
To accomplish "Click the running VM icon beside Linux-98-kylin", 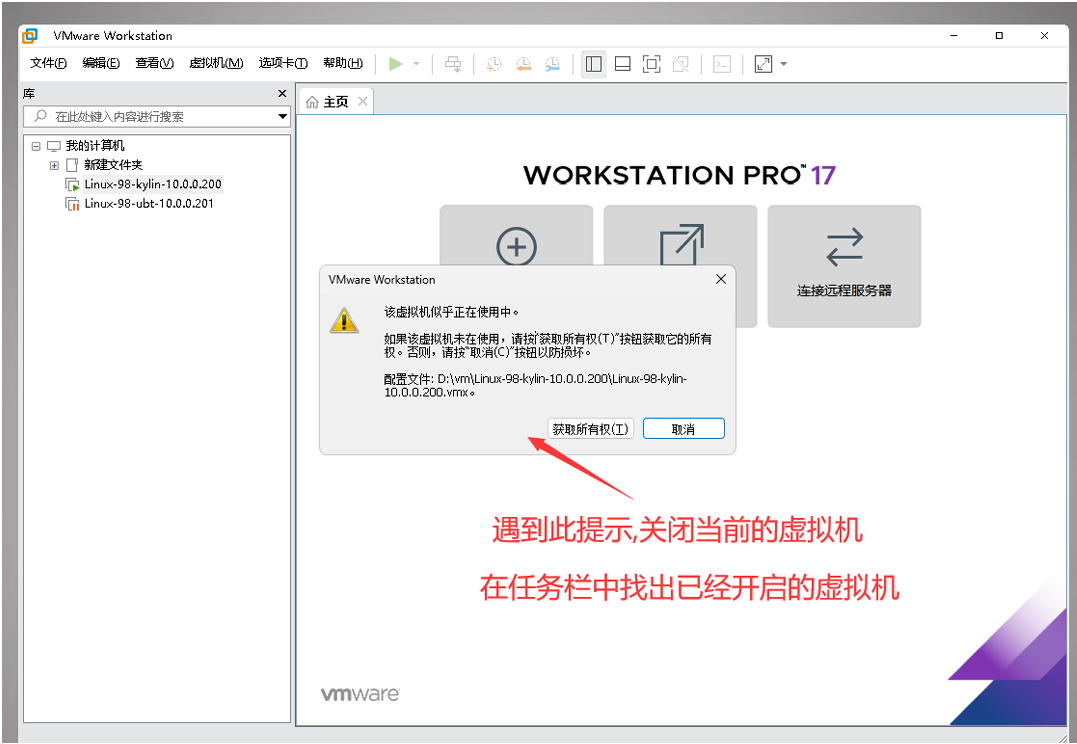I will [72, 184].
